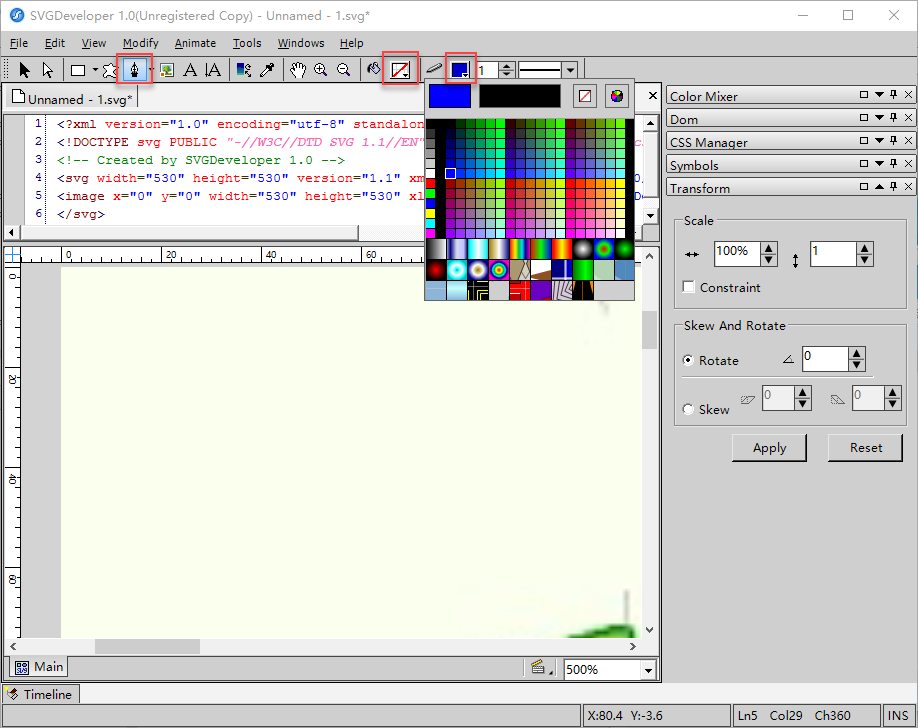
Task: Open the 500% zoom level dropdown
Action: (648, 669)
